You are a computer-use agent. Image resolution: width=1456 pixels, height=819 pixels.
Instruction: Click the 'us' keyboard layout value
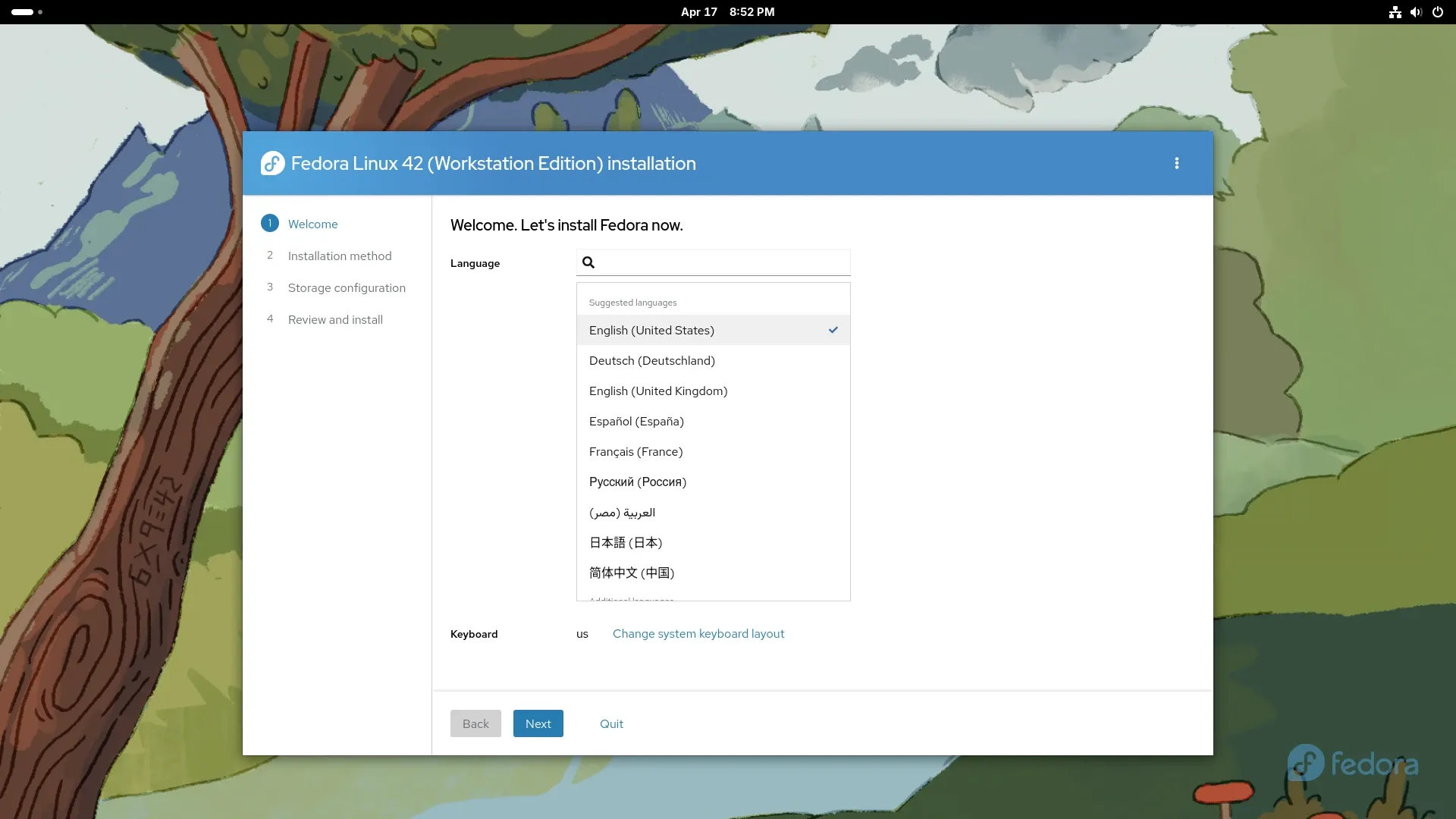coord(582,634)
